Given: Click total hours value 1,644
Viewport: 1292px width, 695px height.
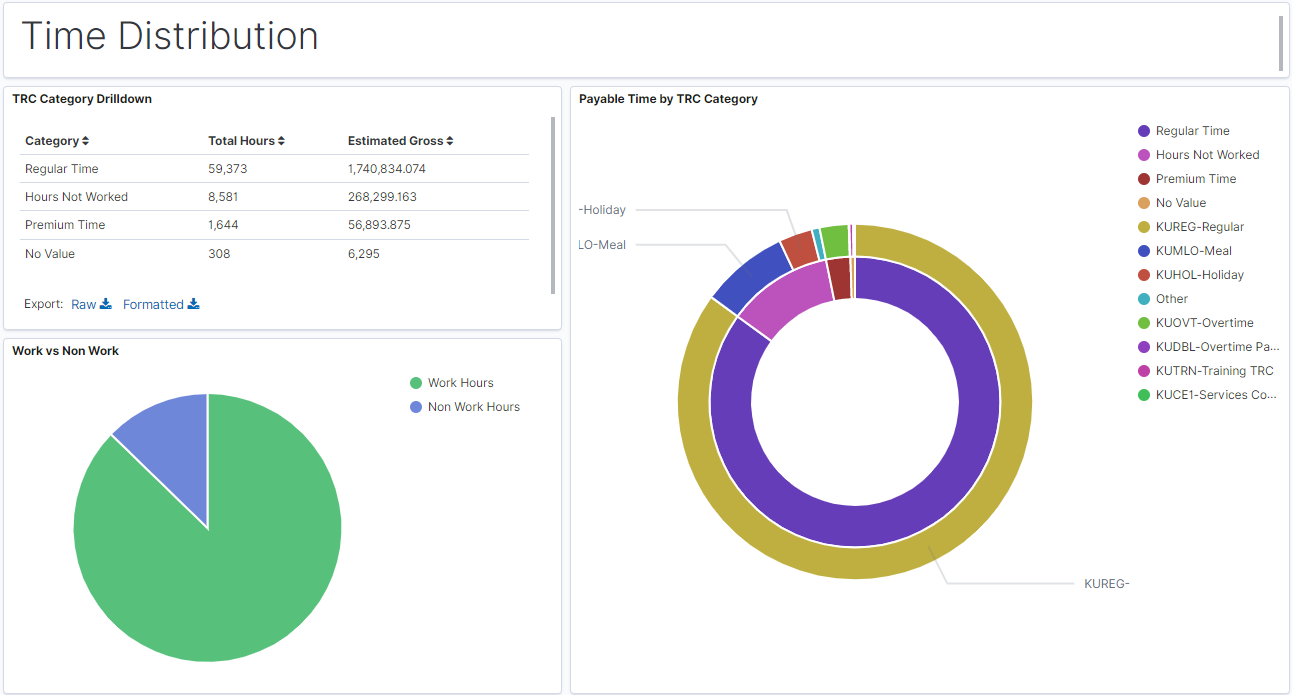Looking at the screenshot, I should click(223, 225).
